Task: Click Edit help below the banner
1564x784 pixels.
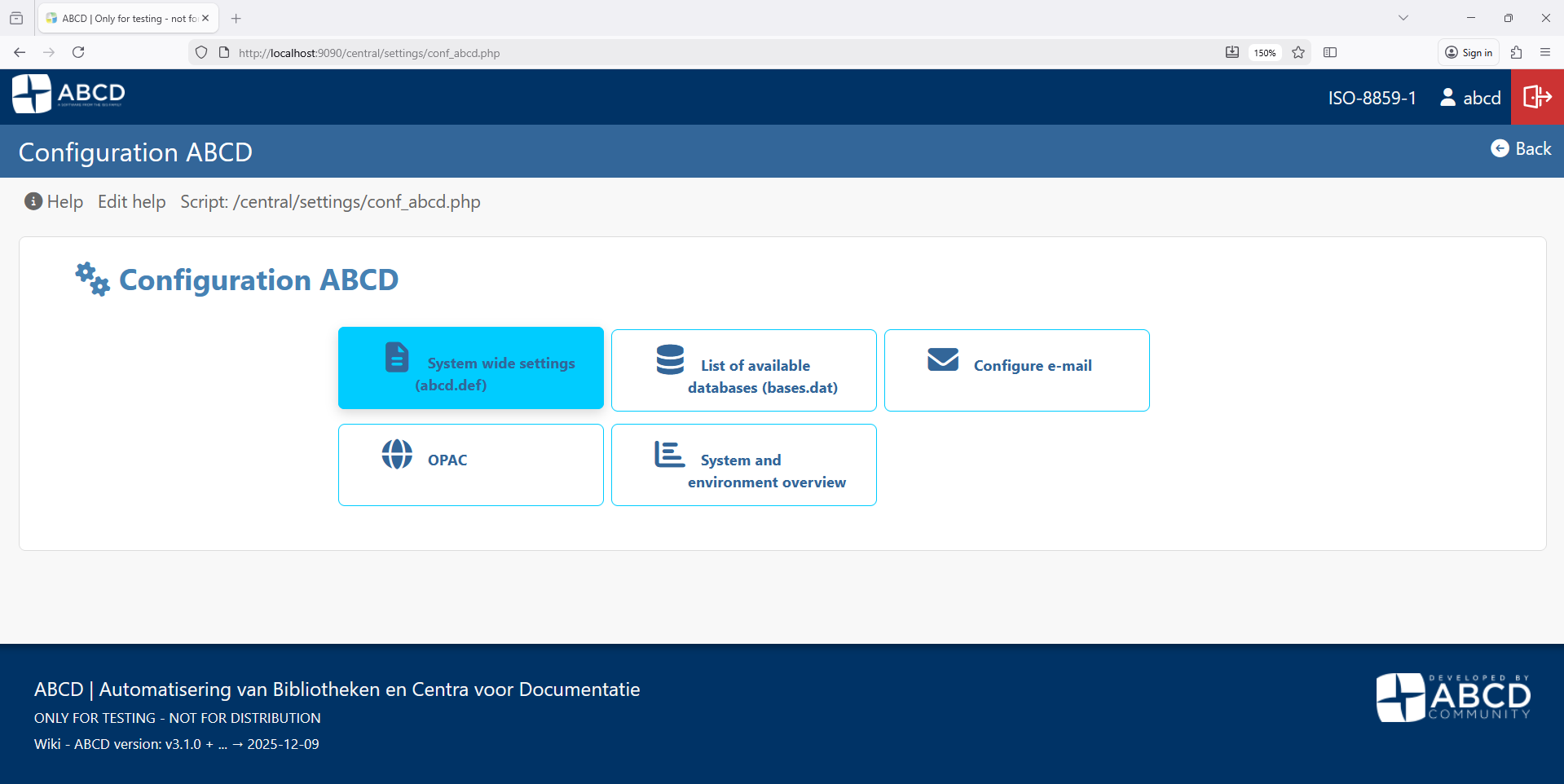Action: coord(131,201)
